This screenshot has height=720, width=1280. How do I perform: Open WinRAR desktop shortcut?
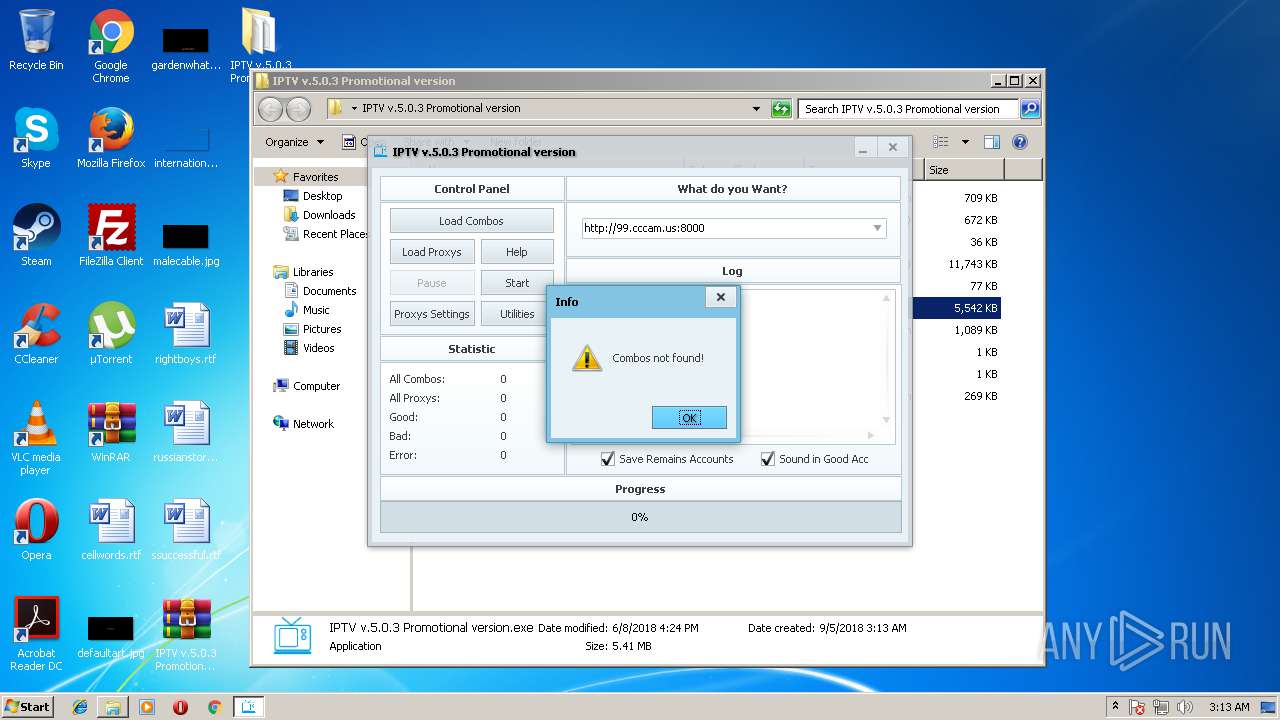point(111,432)
